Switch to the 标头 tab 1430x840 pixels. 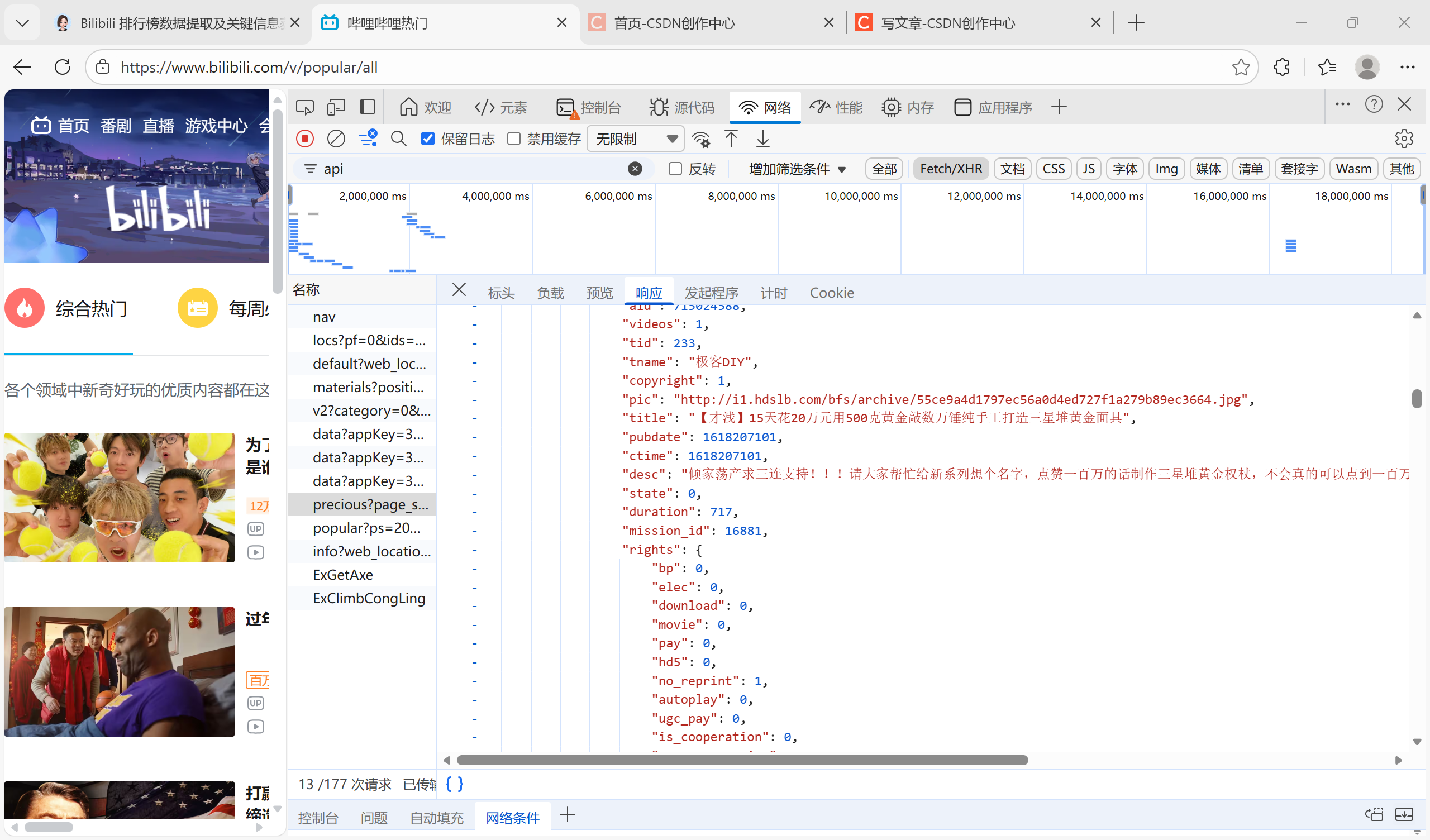pos(500,292)
